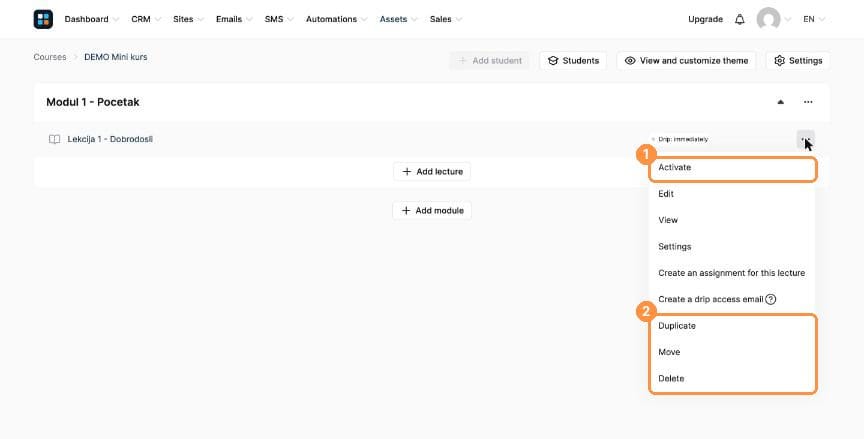Select View in the lecture menu
This screenshot has width=864, height=439.
732,220
